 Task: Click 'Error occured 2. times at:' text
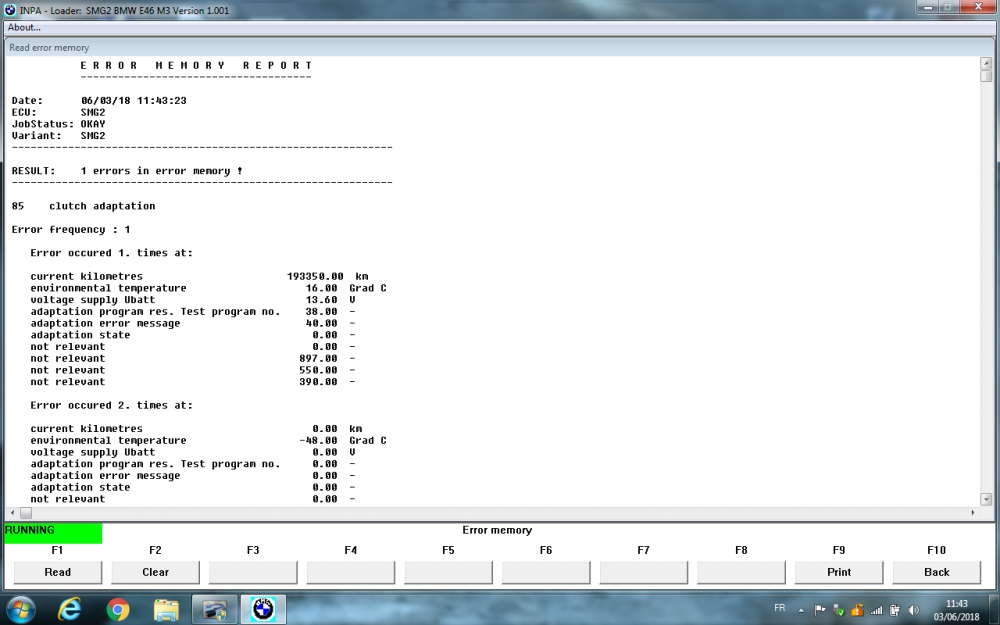tap(112, 405)
